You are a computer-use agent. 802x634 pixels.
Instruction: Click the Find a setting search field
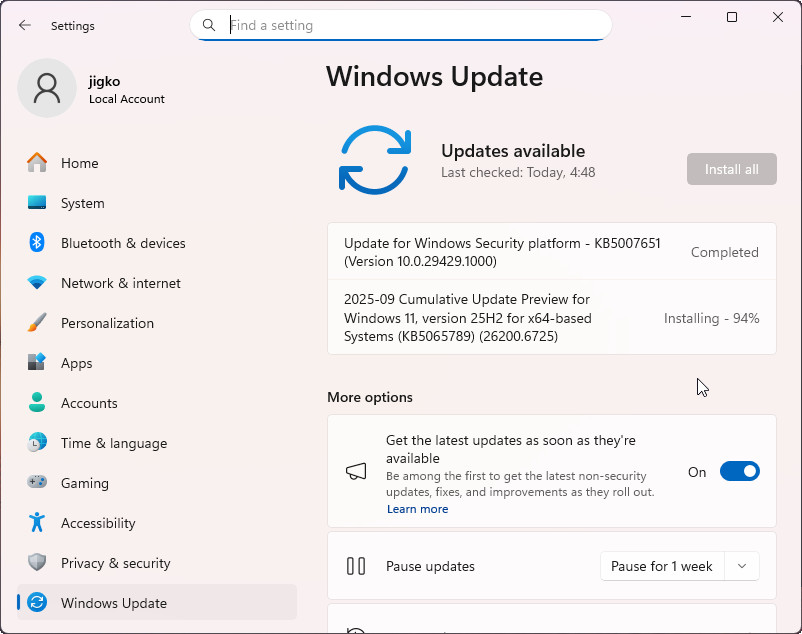point(400,25)
